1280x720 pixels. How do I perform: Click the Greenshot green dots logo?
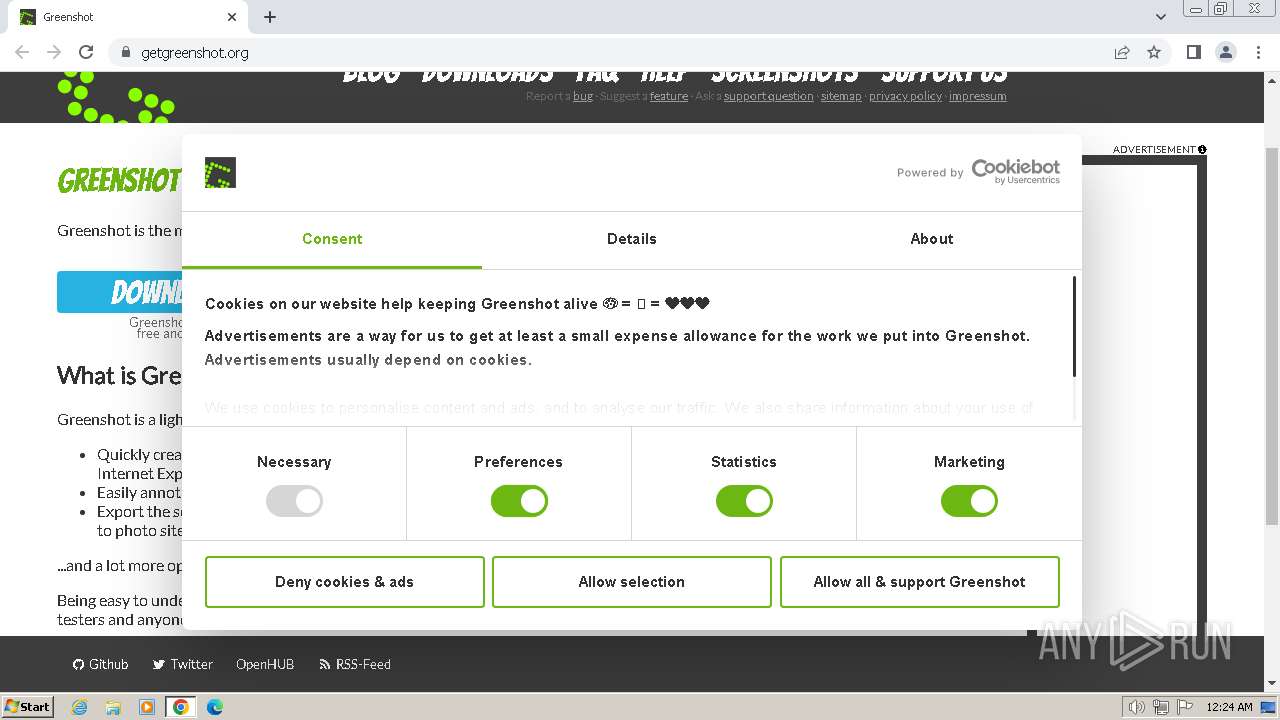pyautogui.click(x=115, y=97)
